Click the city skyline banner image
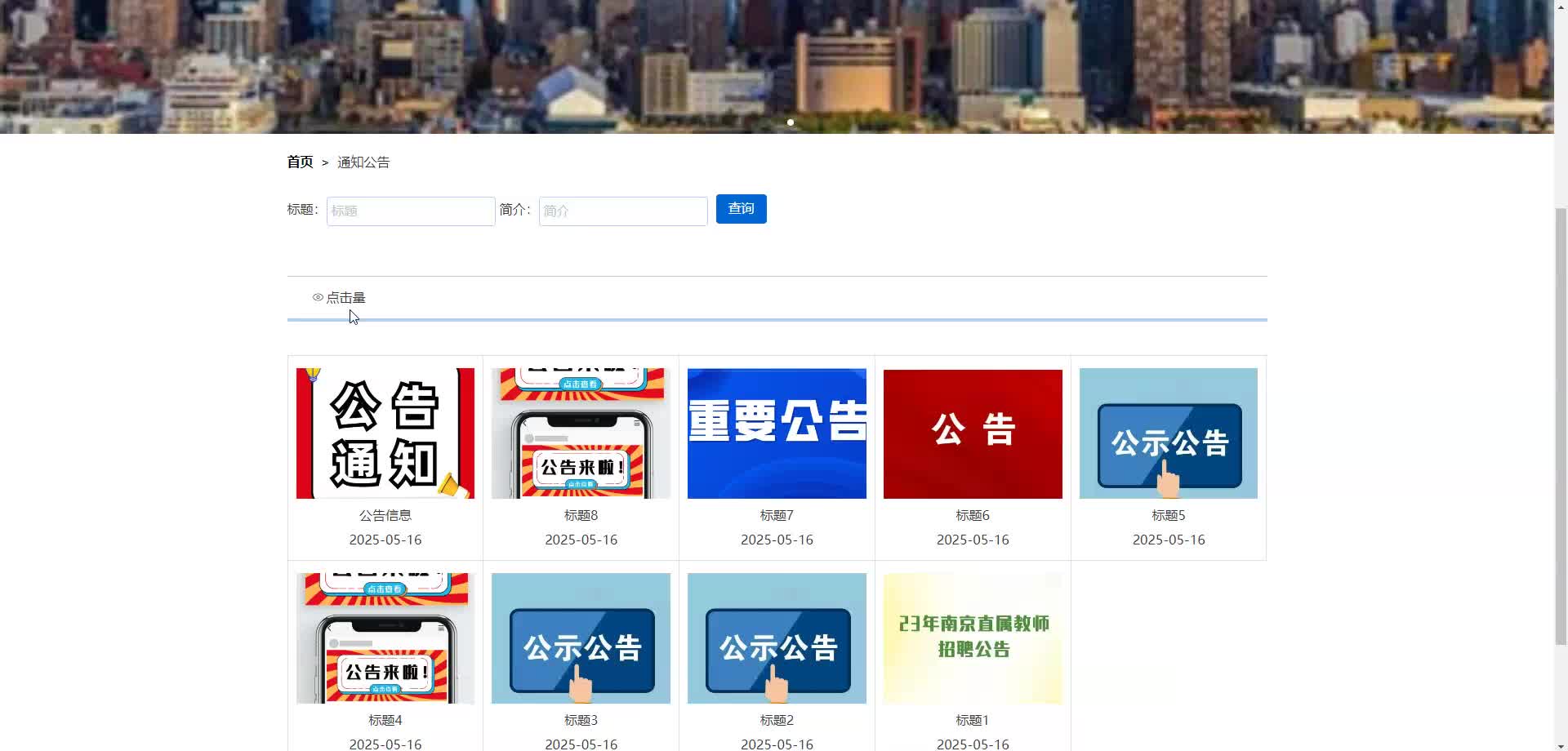Screen dimensions: 1568x751 point(777,65)
